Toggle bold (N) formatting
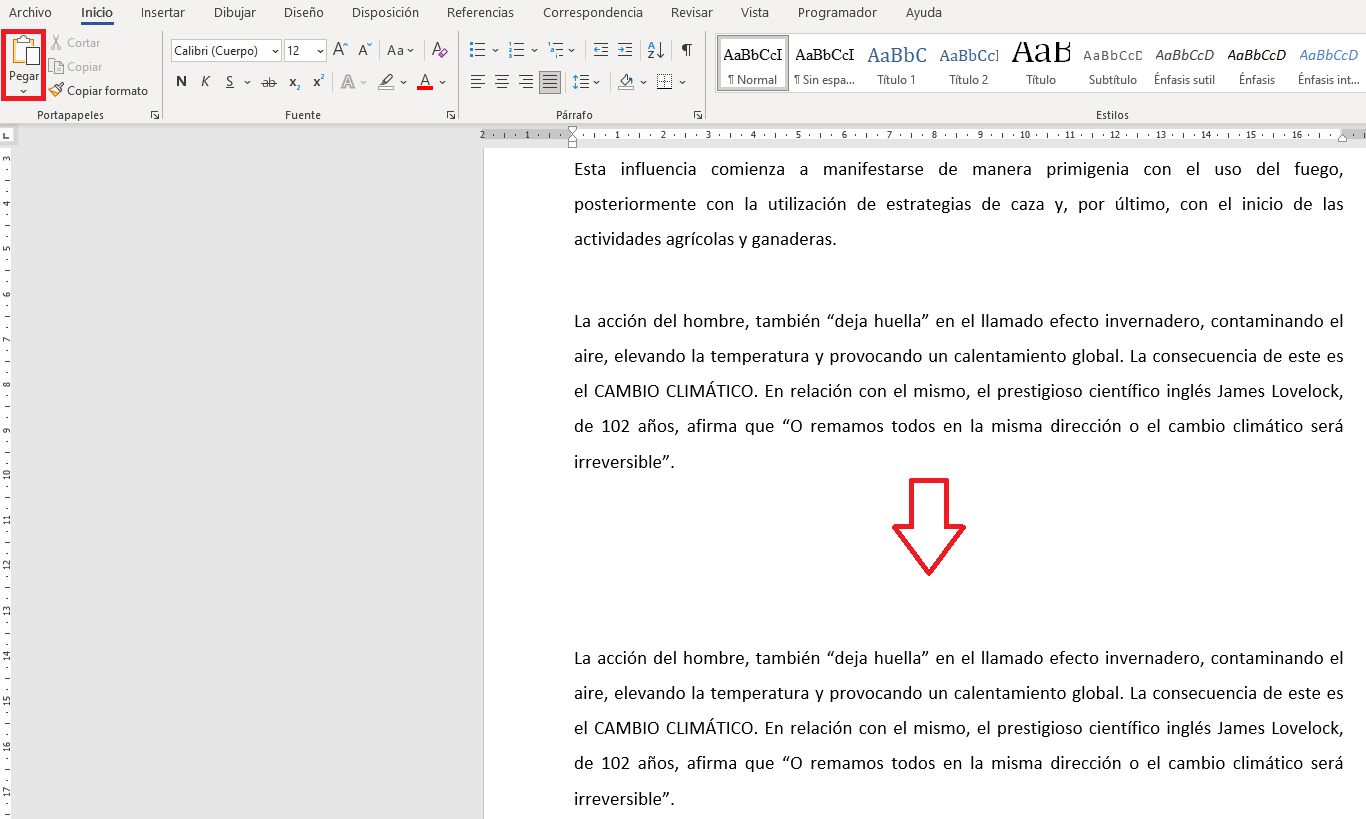Viewport: 1366px width, 819px height. 181,82
